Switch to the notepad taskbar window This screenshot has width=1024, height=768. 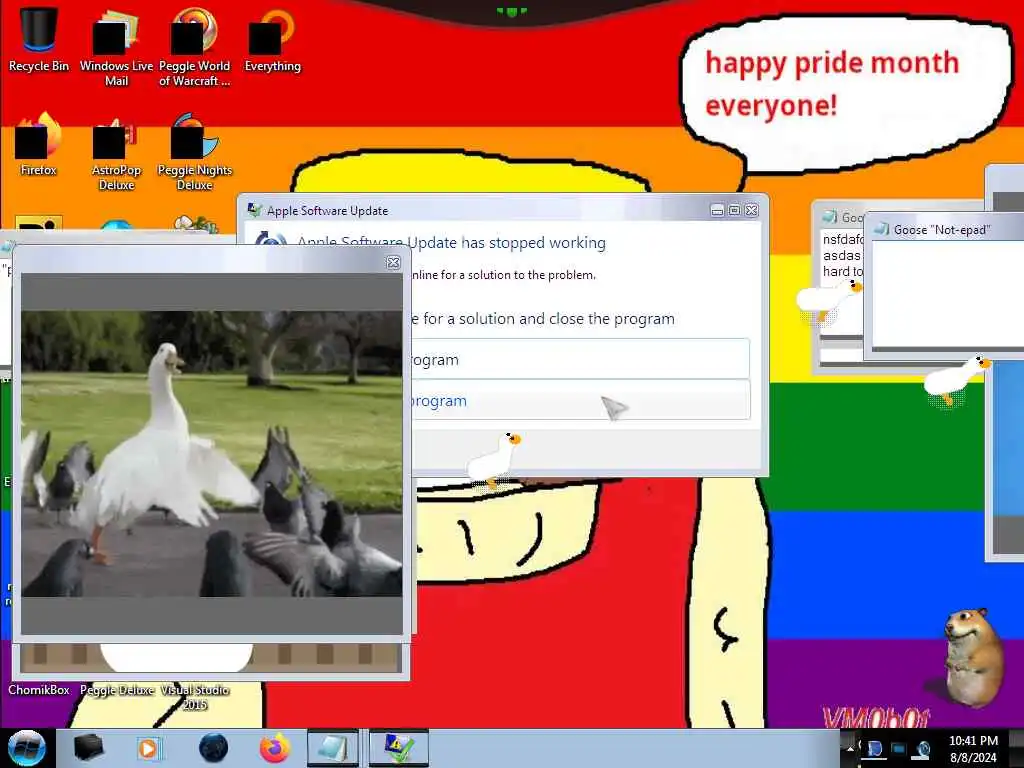pyautogui.click(x=333, y=748)
